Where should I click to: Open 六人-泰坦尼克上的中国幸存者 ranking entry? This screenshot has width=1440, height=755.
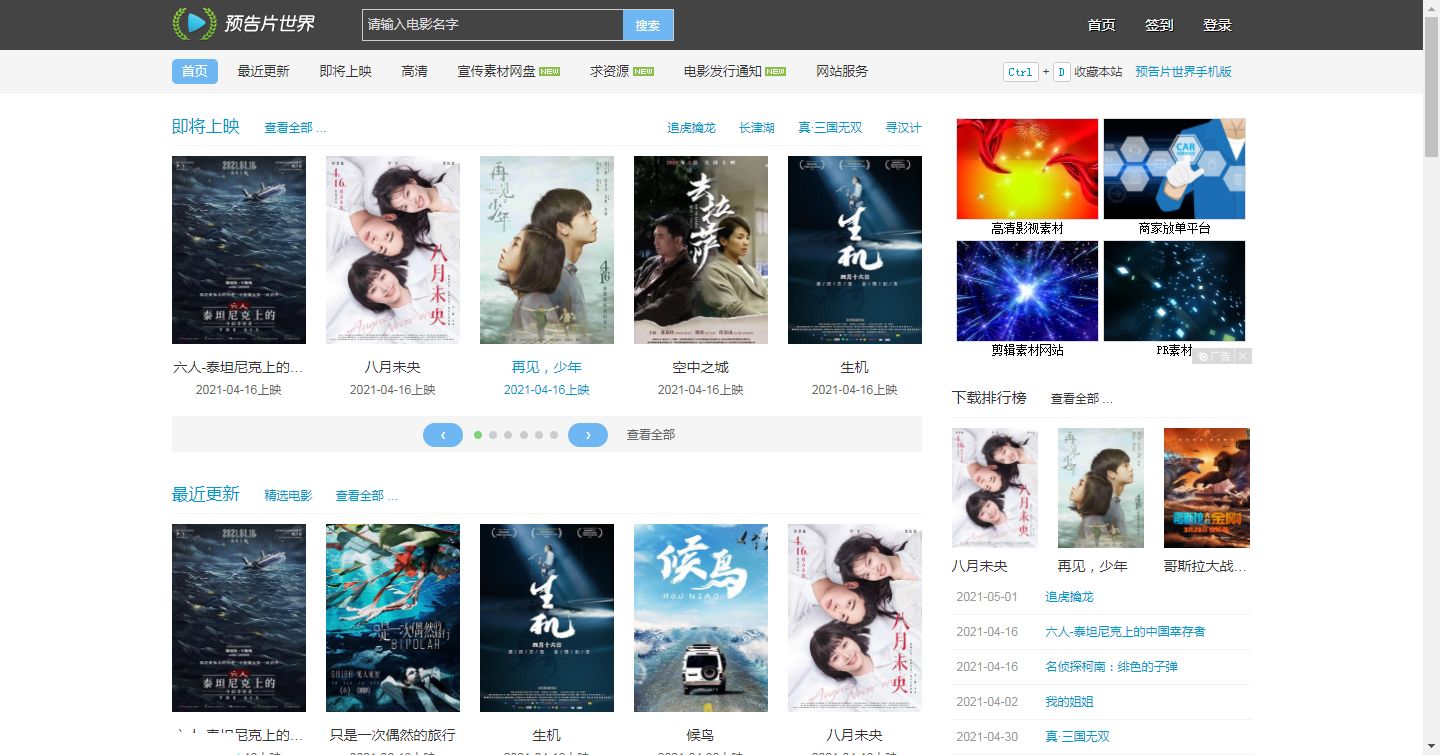point(1125,632)
